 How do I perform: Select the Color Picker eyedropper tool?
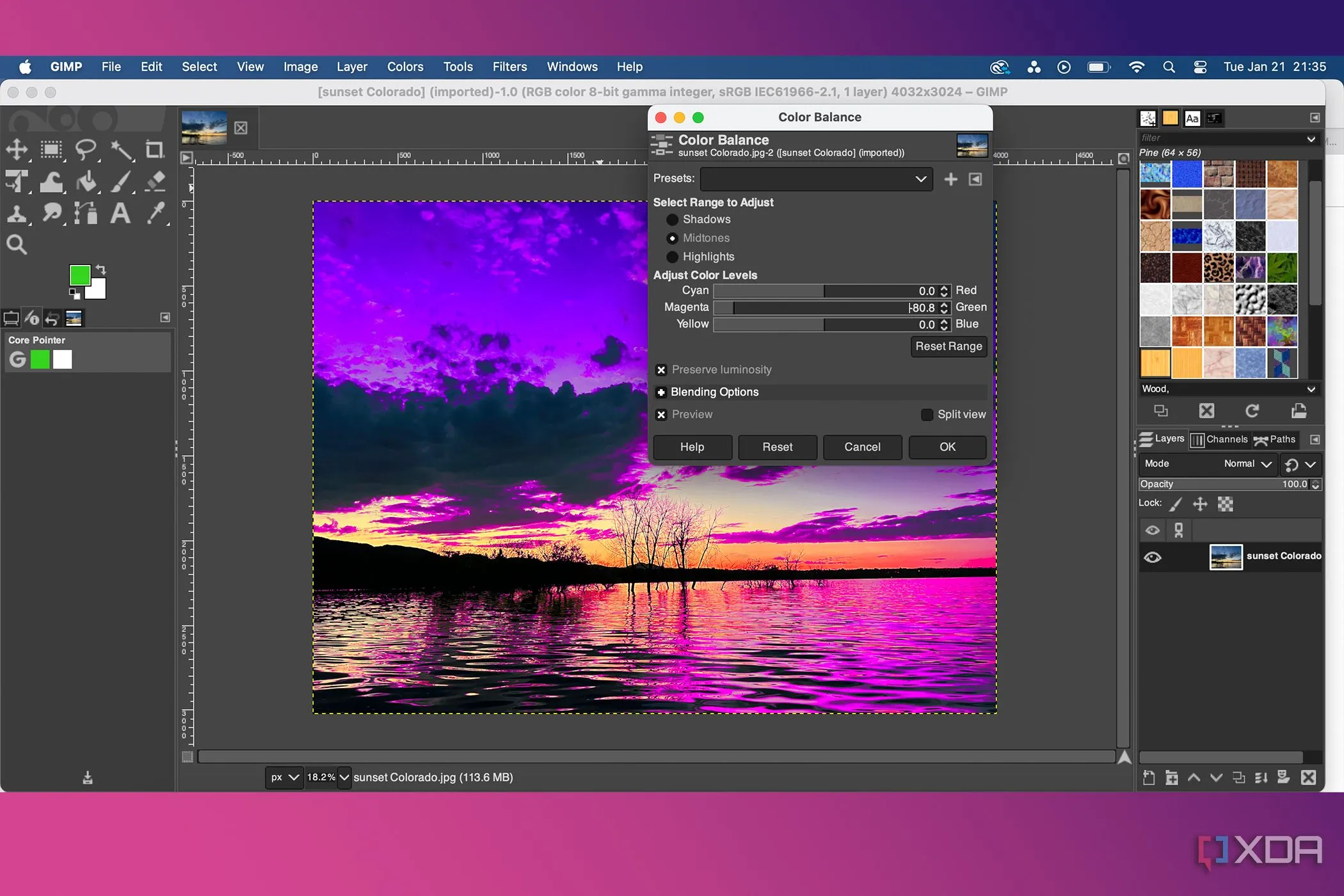[x=156, y=213]
